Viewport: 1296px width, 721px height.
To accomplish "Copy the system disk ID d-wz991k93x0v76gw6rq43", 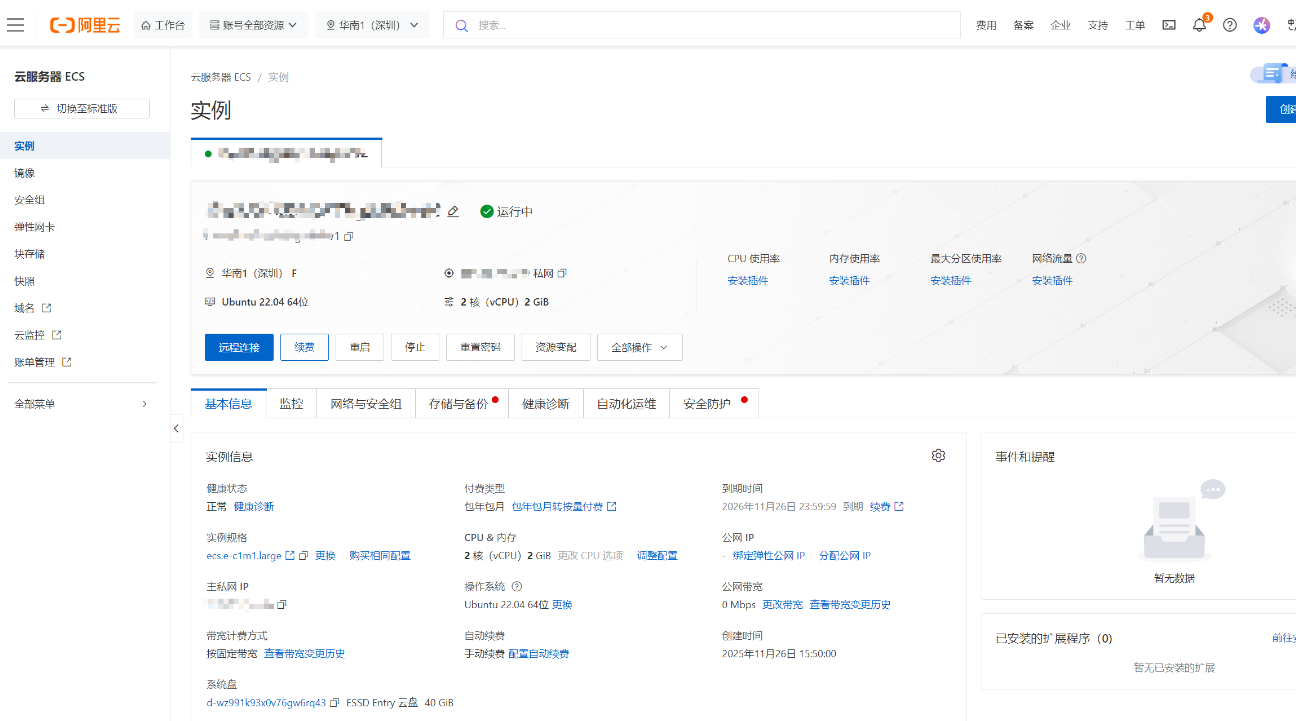I will [x=335, y=703].
